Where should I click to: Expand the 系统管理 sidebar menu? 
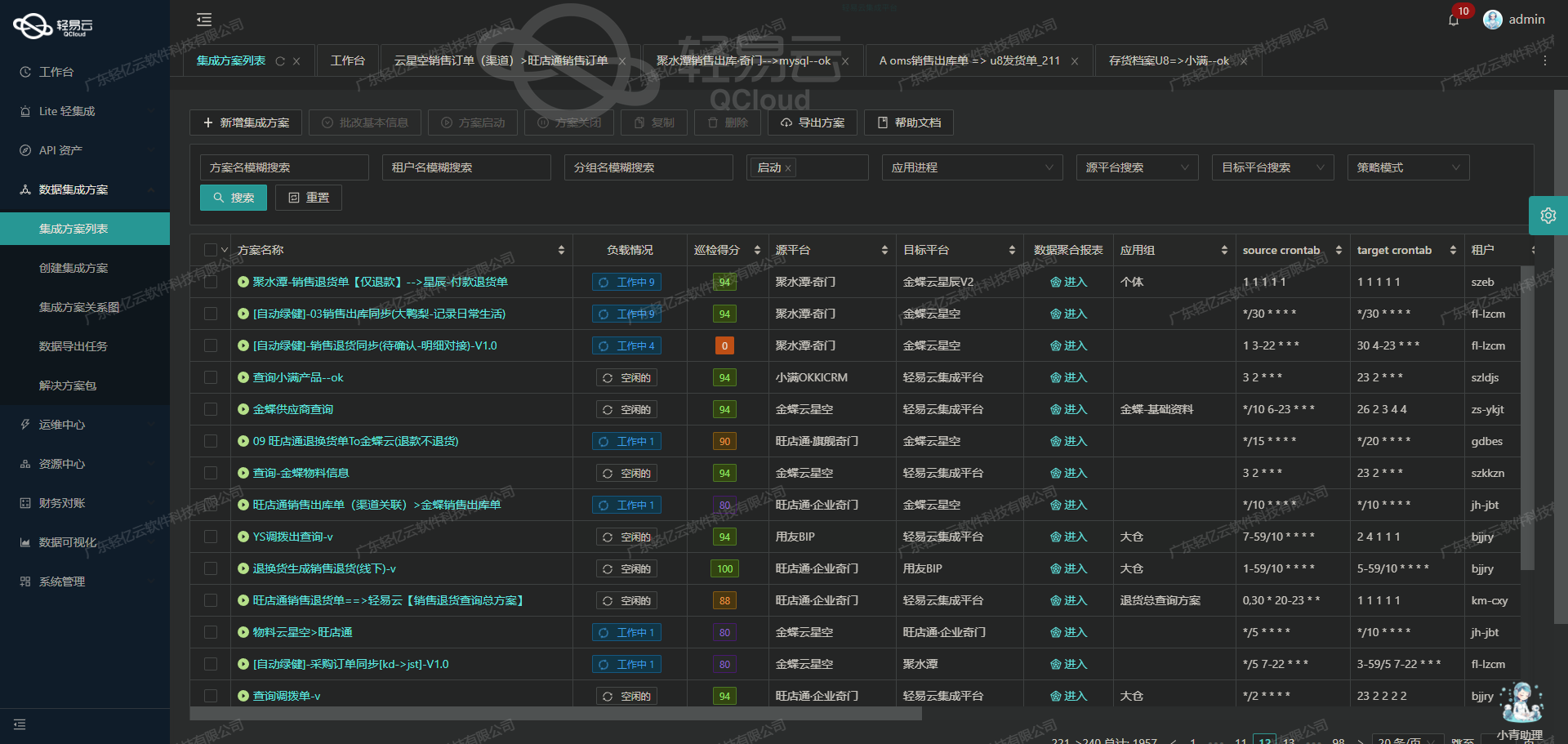[x=85, y=581]
